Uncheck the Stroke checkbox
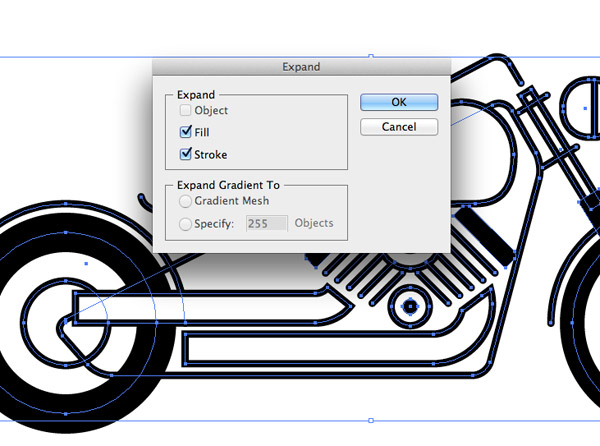 click(186, 154)
